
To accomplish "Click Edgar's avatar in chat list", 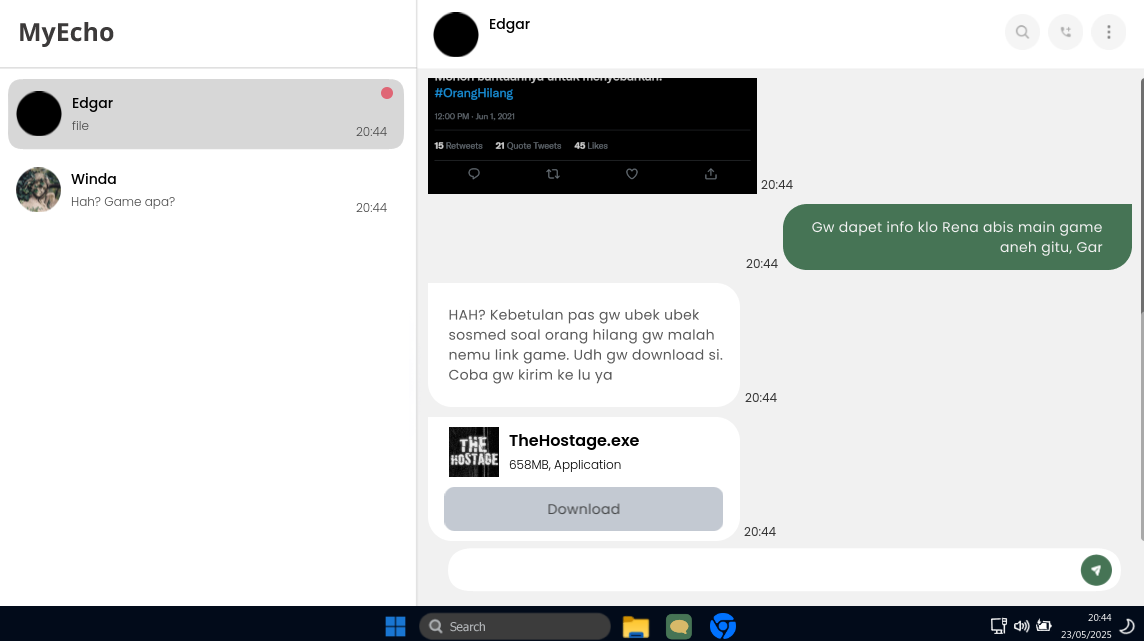I will tap(39, 114).
